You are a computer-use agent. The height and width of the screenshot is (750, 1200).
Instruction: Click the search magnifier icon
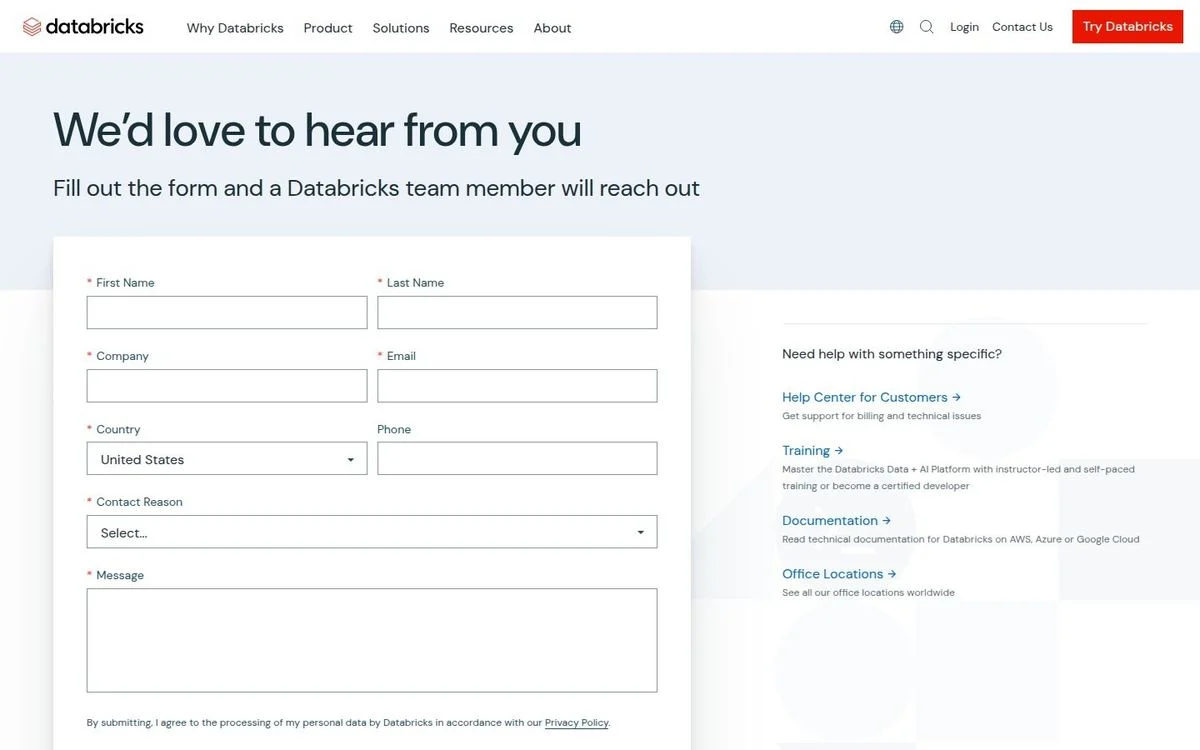pyautogui.click(x=927, y=27)
